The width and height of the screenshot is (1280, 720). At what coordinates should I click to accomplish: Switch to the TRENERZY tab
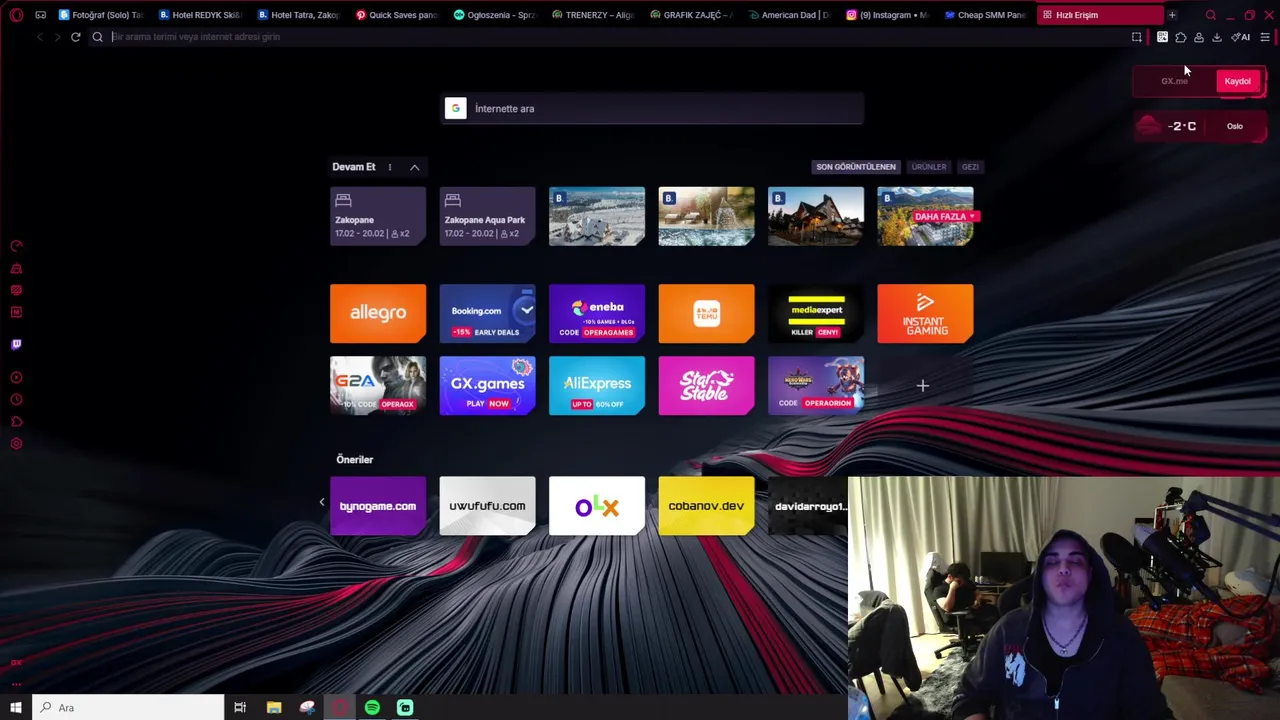pyautogui.click(x=592, y=15)
